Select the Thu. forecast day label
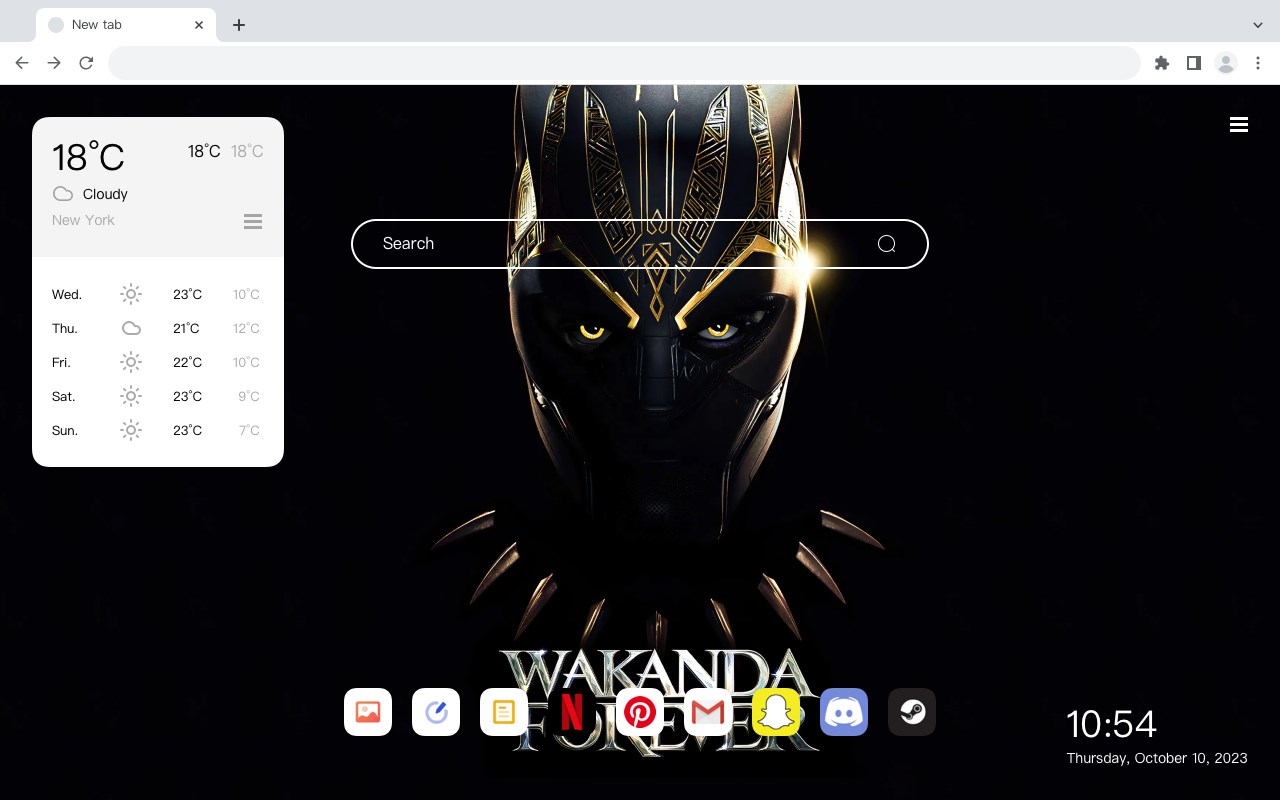The image size is (1280, 800). 65,328
